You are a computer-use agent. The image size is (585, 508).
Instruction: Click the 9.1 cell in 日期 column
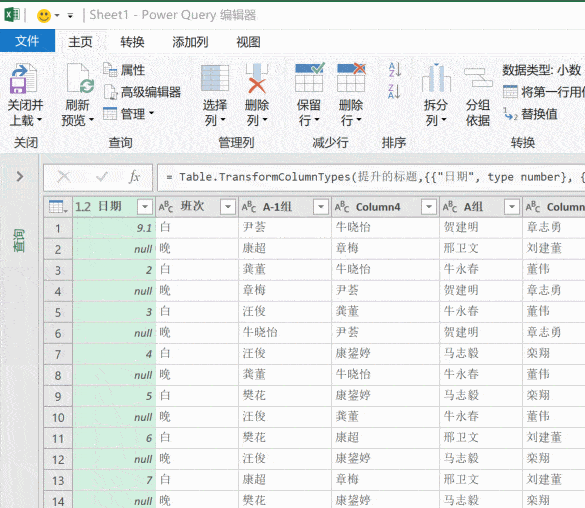(114, 228)
